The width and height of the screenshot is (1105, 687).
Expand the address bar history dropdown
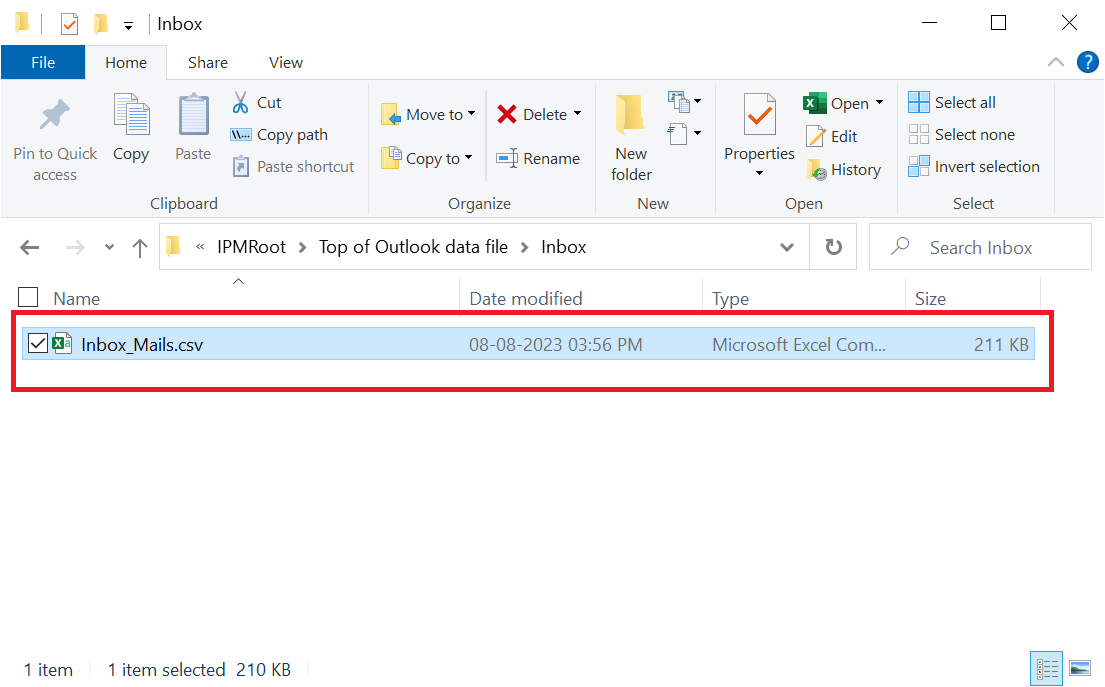point(787,247)
